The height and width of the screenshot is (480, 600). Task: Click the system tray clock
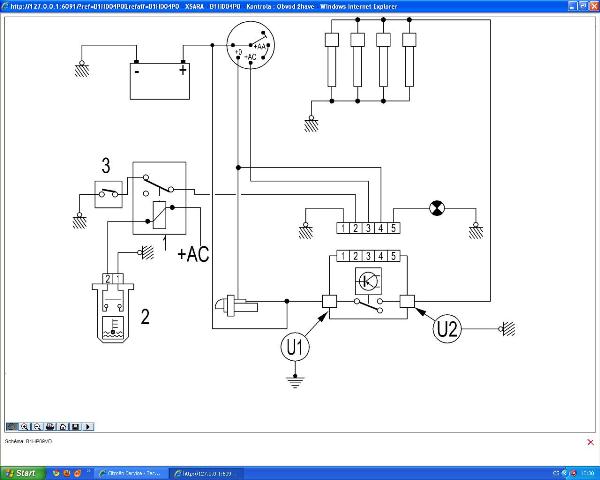588,473
